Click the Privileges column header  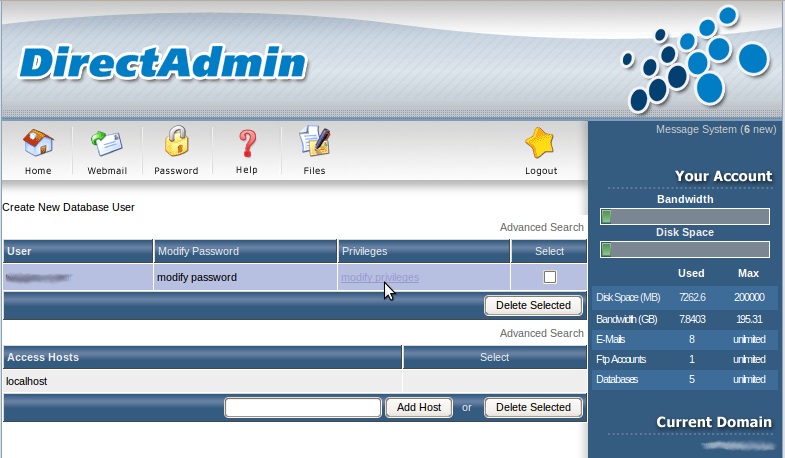pos(424,251)
